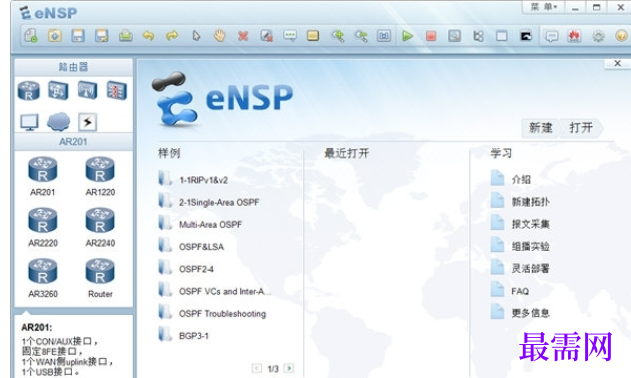Click the Print toolbar icon

(x=126, y=36)
